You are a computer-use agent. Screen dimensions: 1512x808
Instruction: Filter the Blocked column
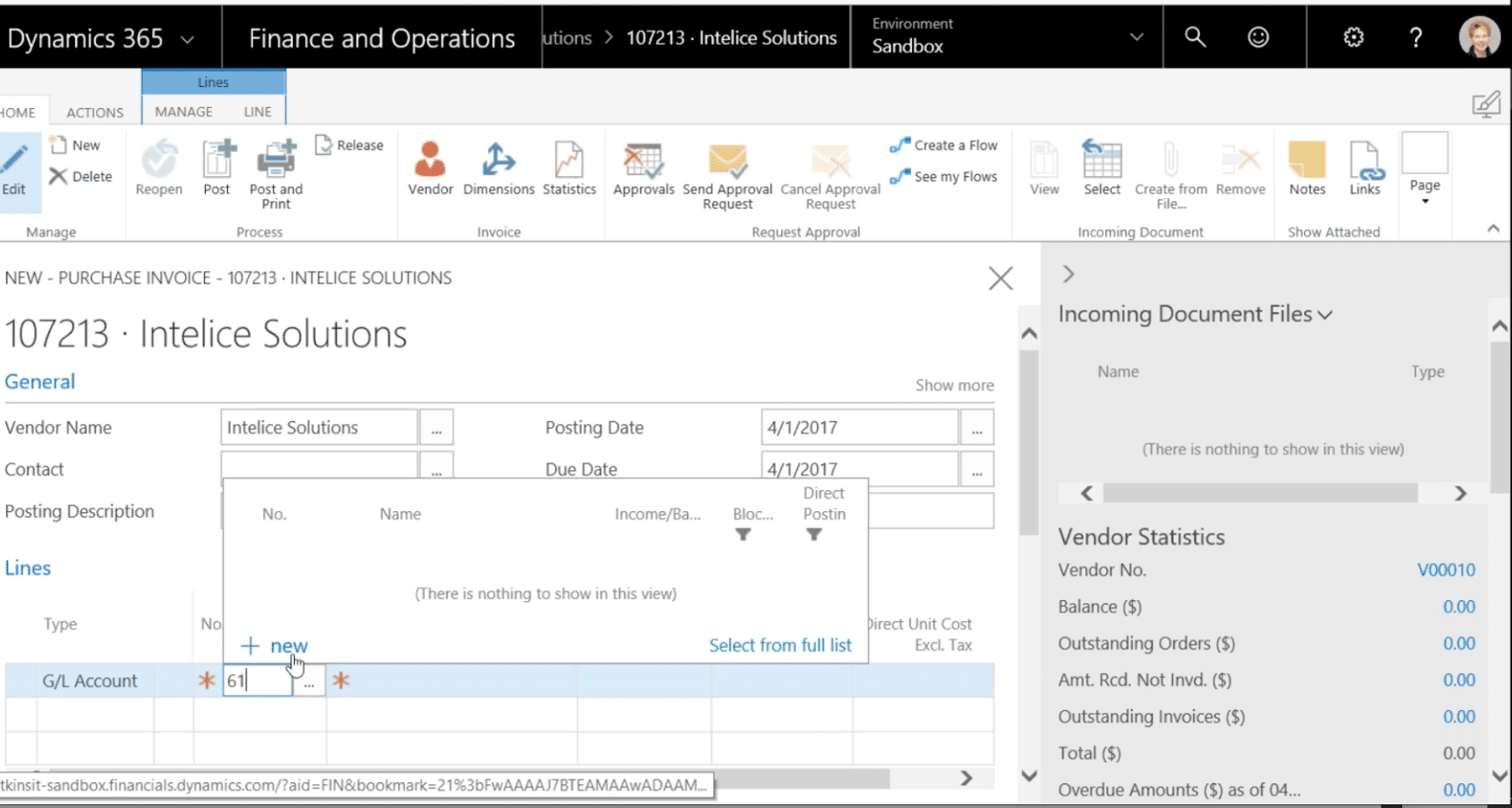(x=744, y=535)
